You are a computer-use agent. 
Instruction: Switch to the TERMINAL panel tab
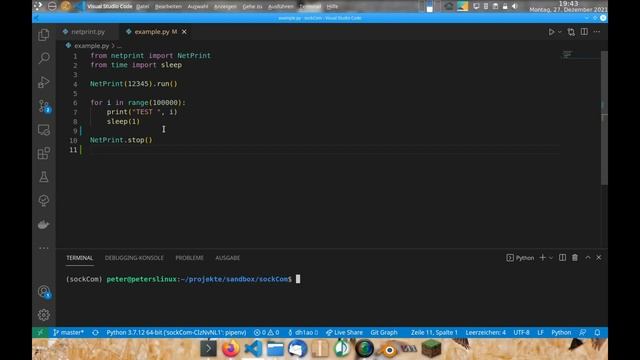(x=80, y=258)
